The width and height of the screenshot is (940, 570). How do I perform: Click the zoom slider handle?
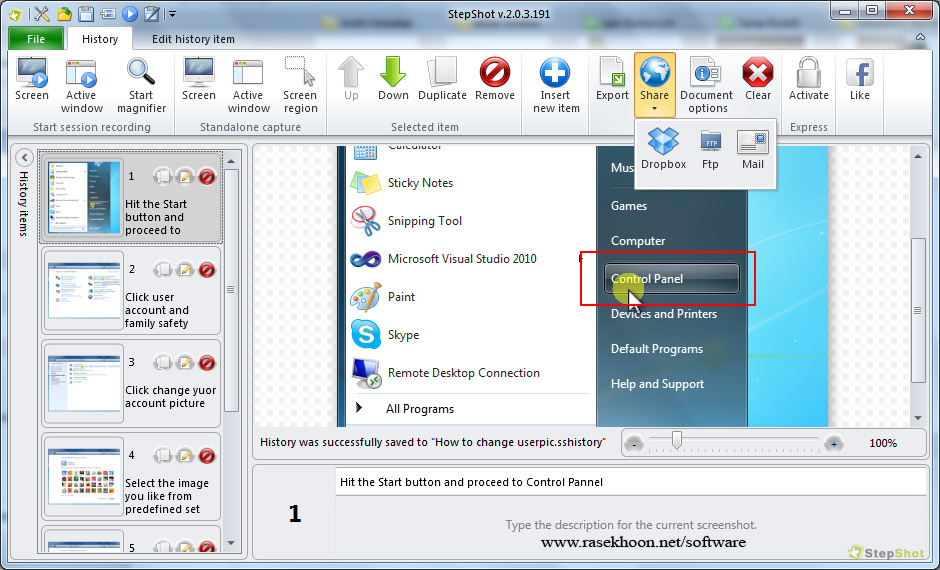click(x=677, y=441)
